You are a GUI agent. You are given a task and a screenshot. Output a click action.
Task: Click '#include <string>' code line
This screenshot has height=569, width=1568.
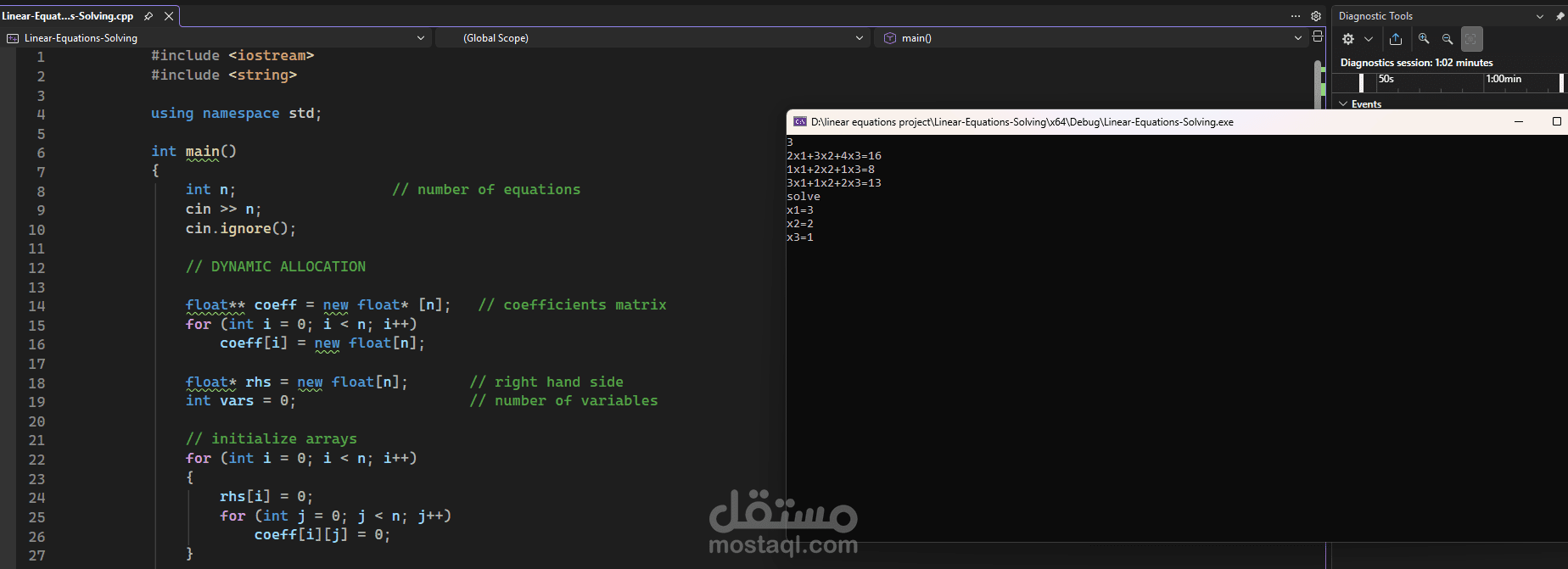coord(224,75)
